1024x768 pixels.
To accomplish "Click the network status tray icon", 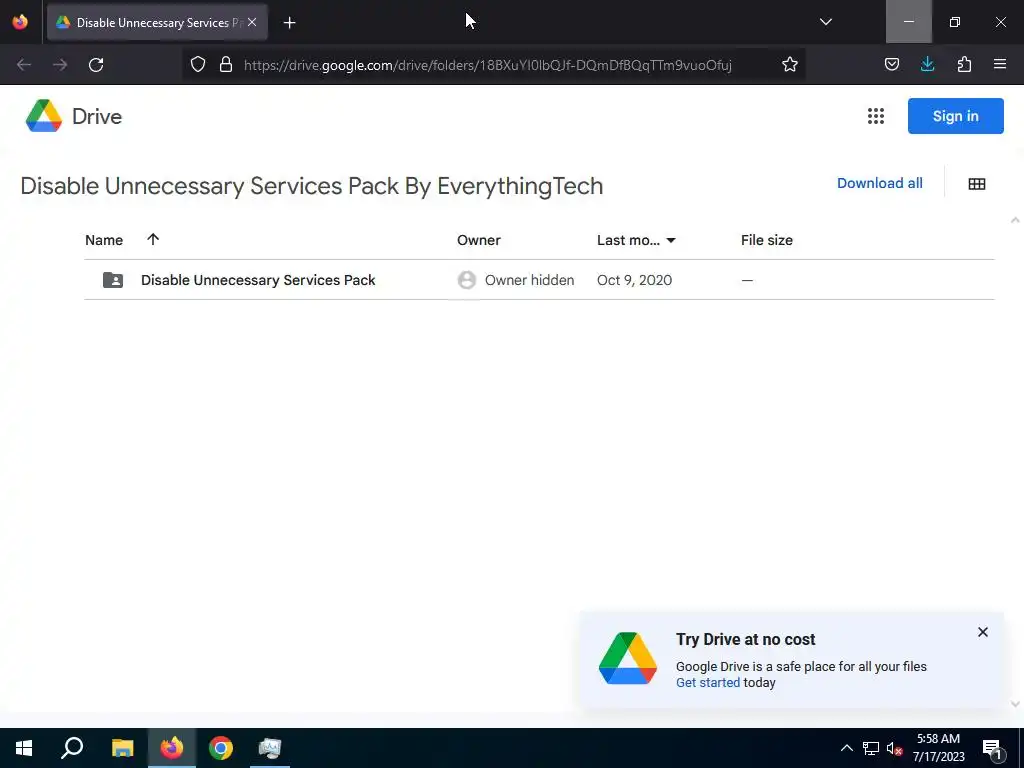I will [x=871, y=748].
